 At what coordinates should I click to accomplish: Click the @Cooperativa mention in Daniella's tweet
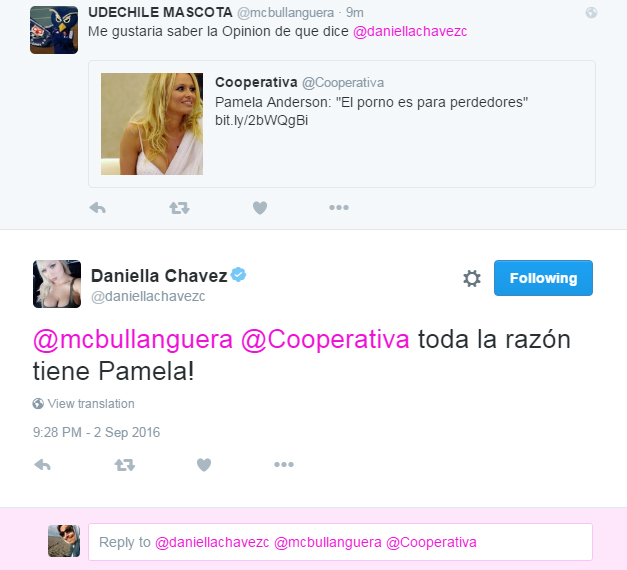(325, 340)
